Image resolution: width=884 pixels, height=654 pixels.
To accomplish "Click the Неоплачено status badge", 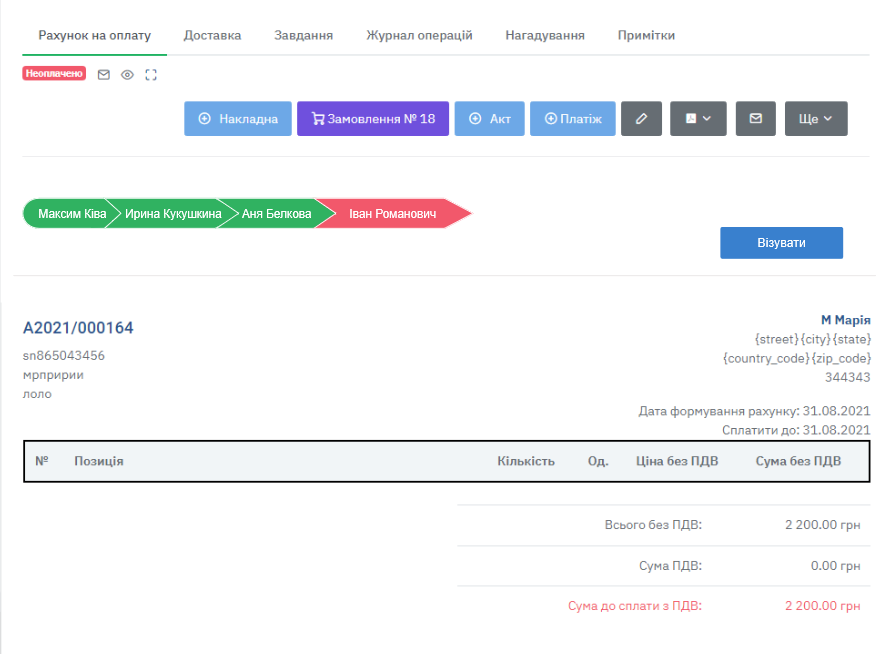I will (54, 74).
